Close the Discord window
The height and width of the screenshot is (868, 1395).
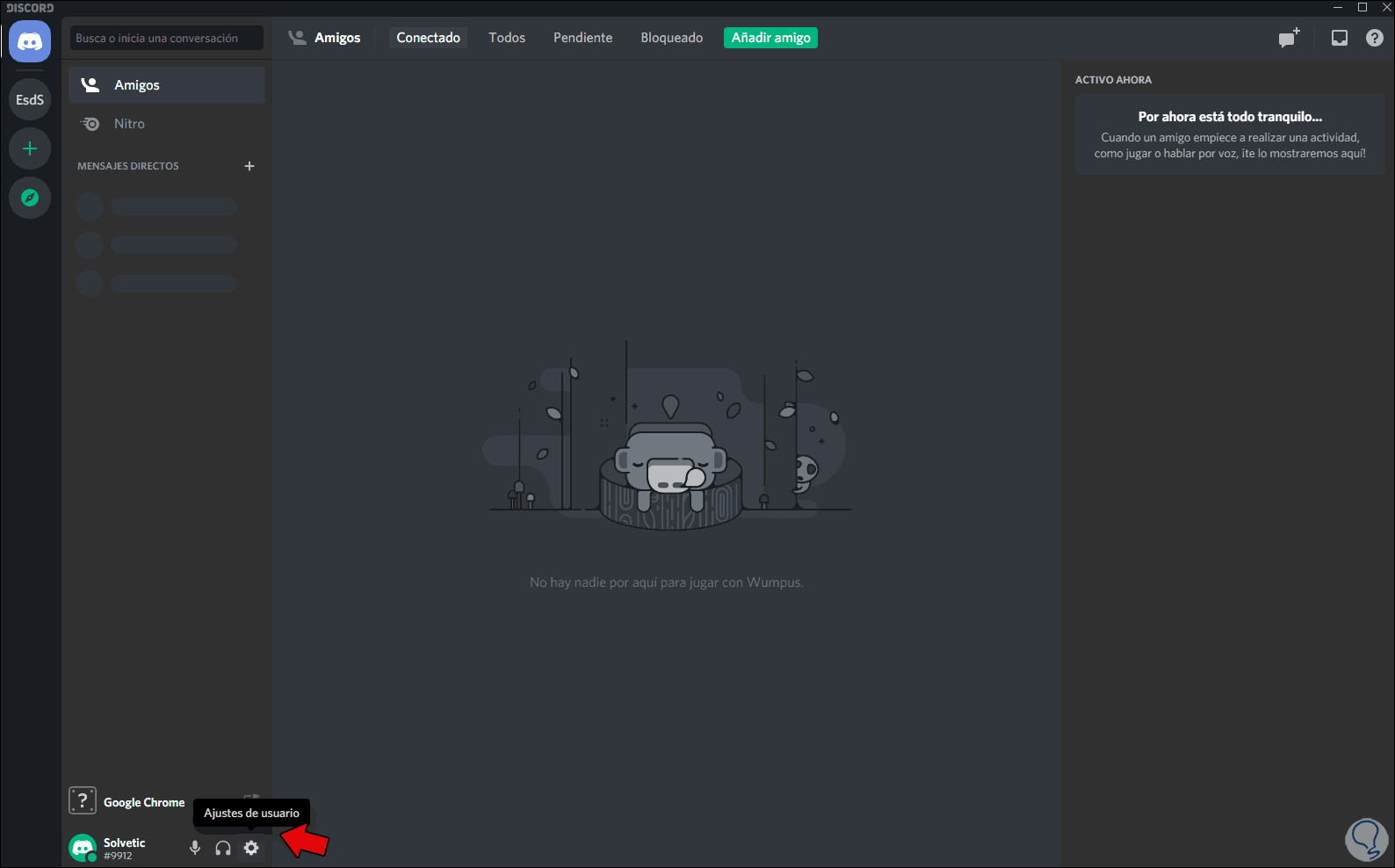tap(1386, 7)
